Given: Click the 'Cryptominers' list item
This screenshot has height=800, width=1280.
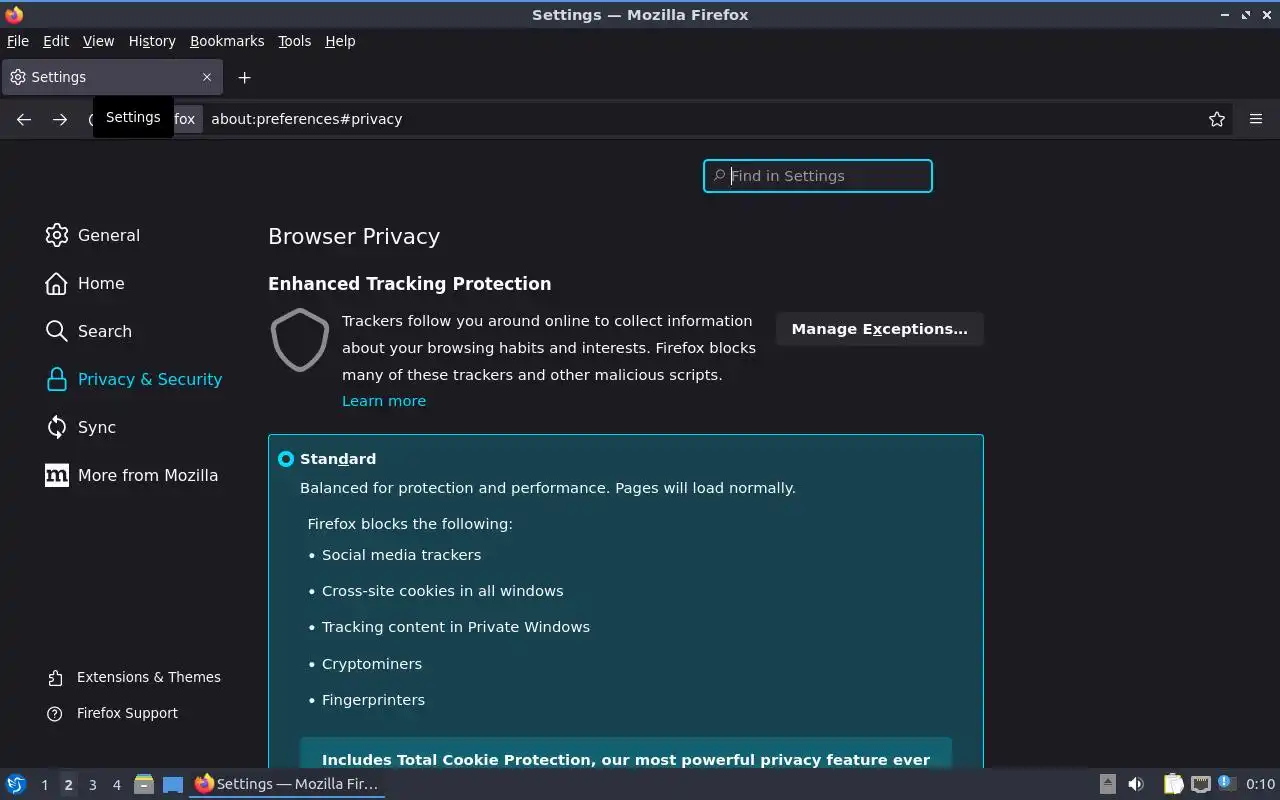Looking at the screenshot, I should pyautogui.click(x=372, y=664).
